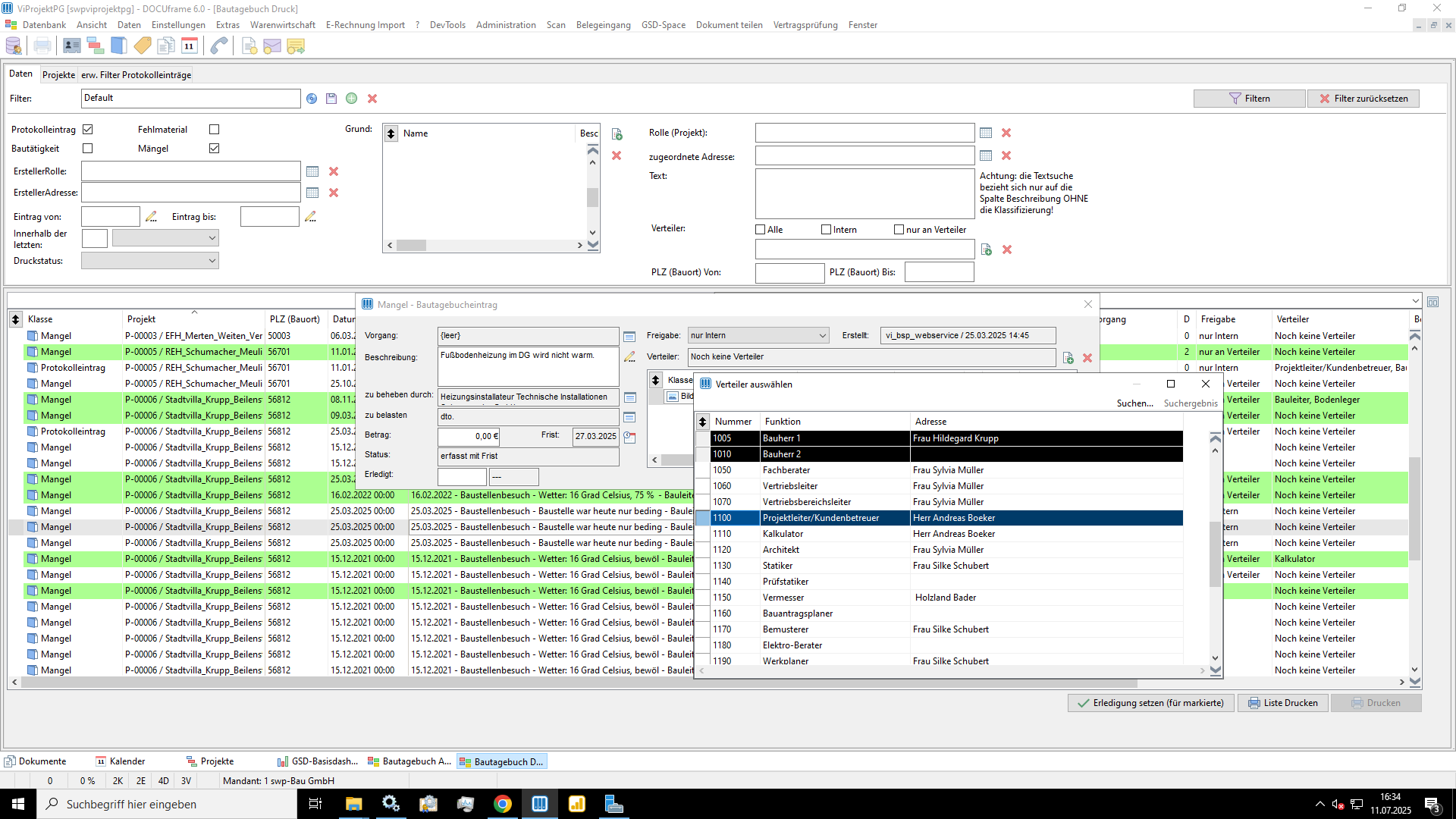
Task: Add Verteiler icon in Mangel dialog
Action: click(1068, 358)
